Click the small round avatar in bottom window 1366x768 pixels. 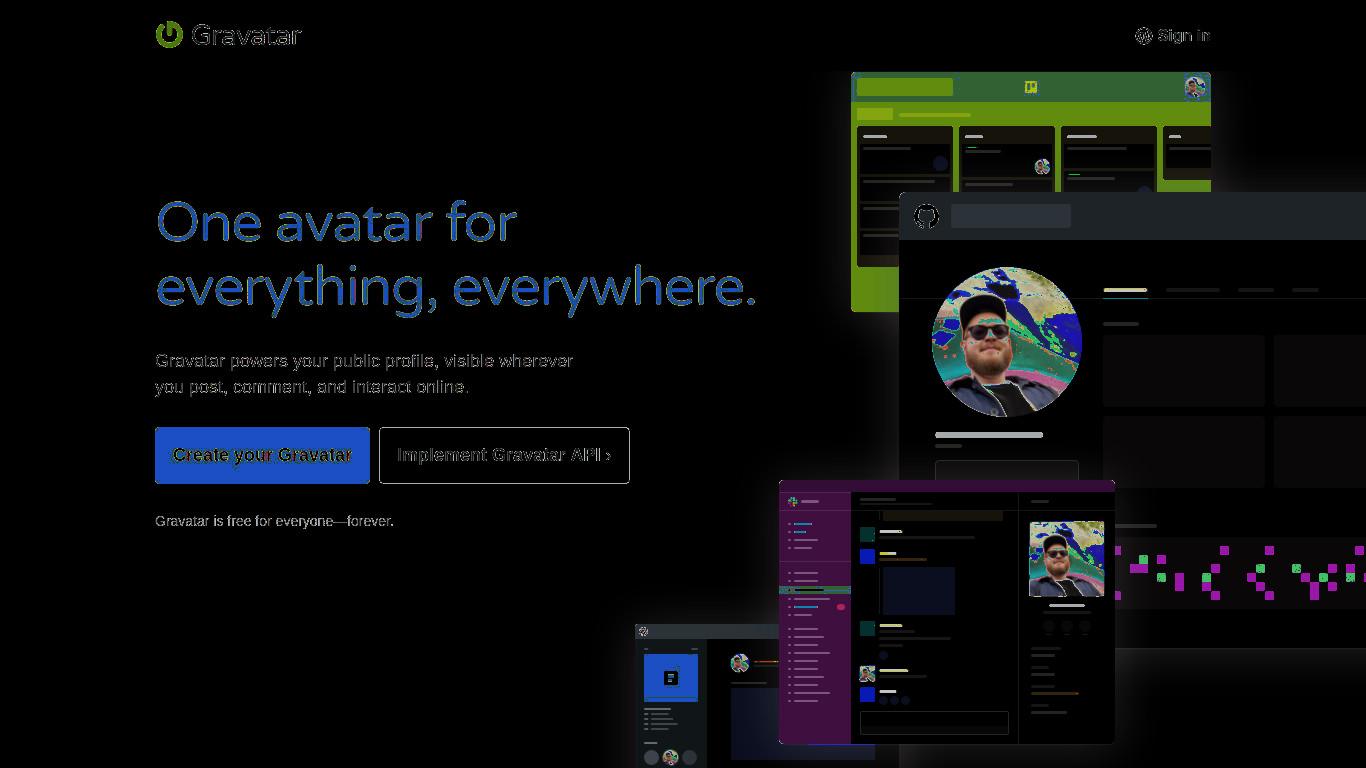tap(740, 663)
